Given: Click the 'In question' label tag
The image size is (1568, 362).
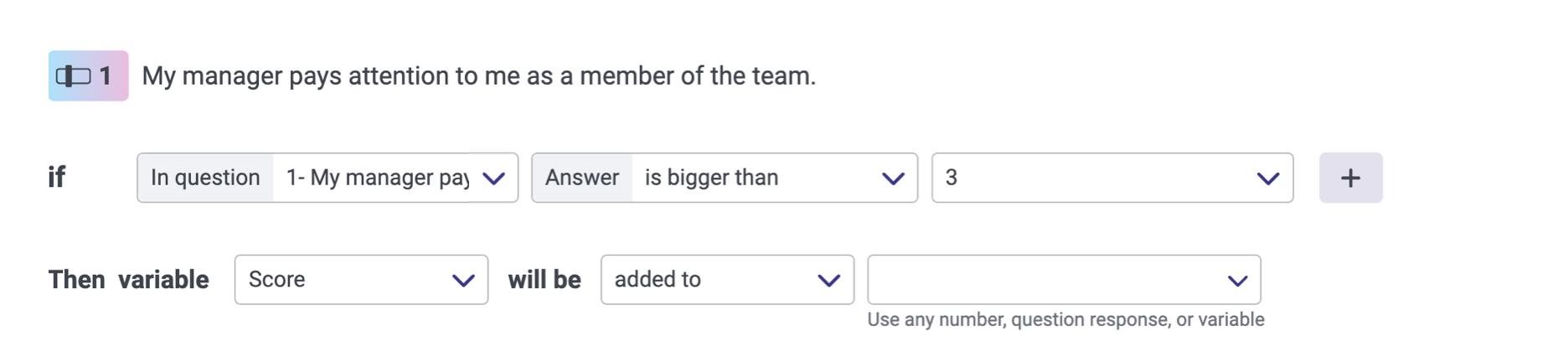Looking at the screenshot, I should pyautogui.click(x=205, y=178).
